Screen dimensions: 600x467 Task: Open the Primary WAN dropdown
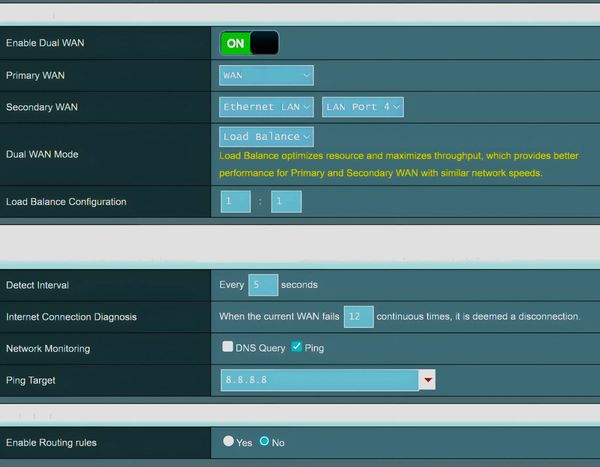click(266, 75)
